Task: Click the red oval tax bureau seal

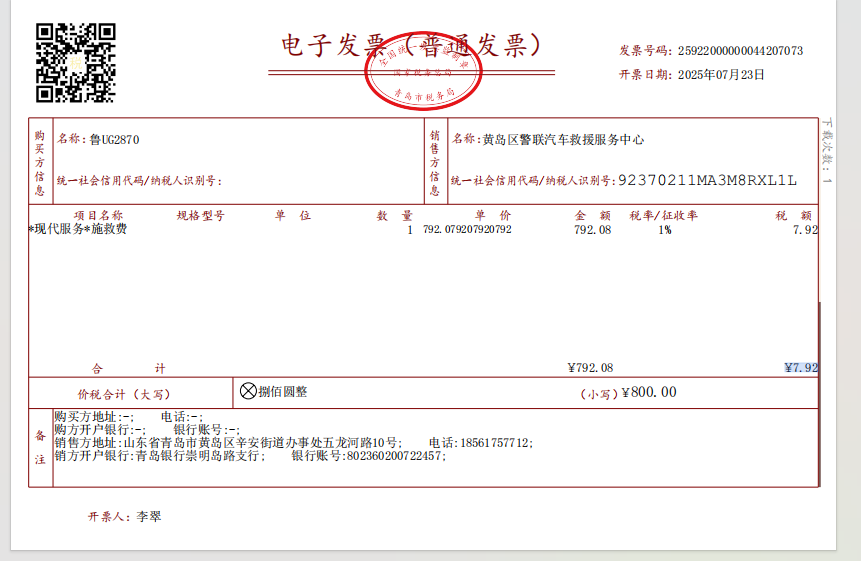Action: [x=424, y=76]
